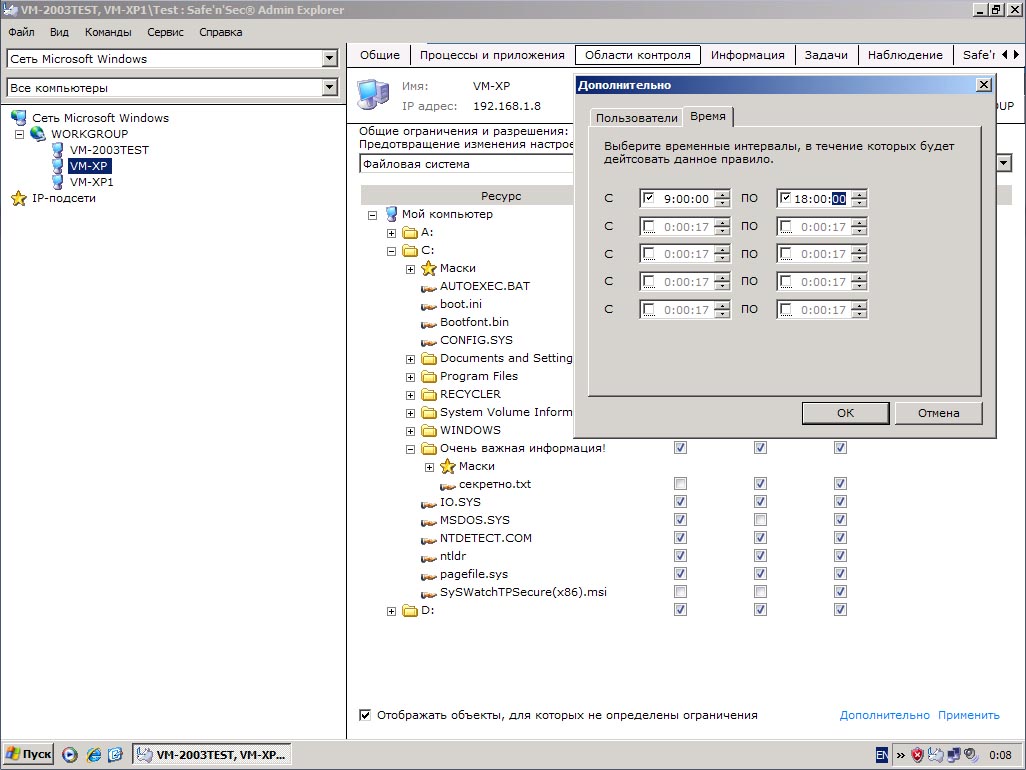Image resolution: width=1026 pixels, height=770 pixels.
Task: Click the Program Files folder icon
Action: (x=429, y=376)
